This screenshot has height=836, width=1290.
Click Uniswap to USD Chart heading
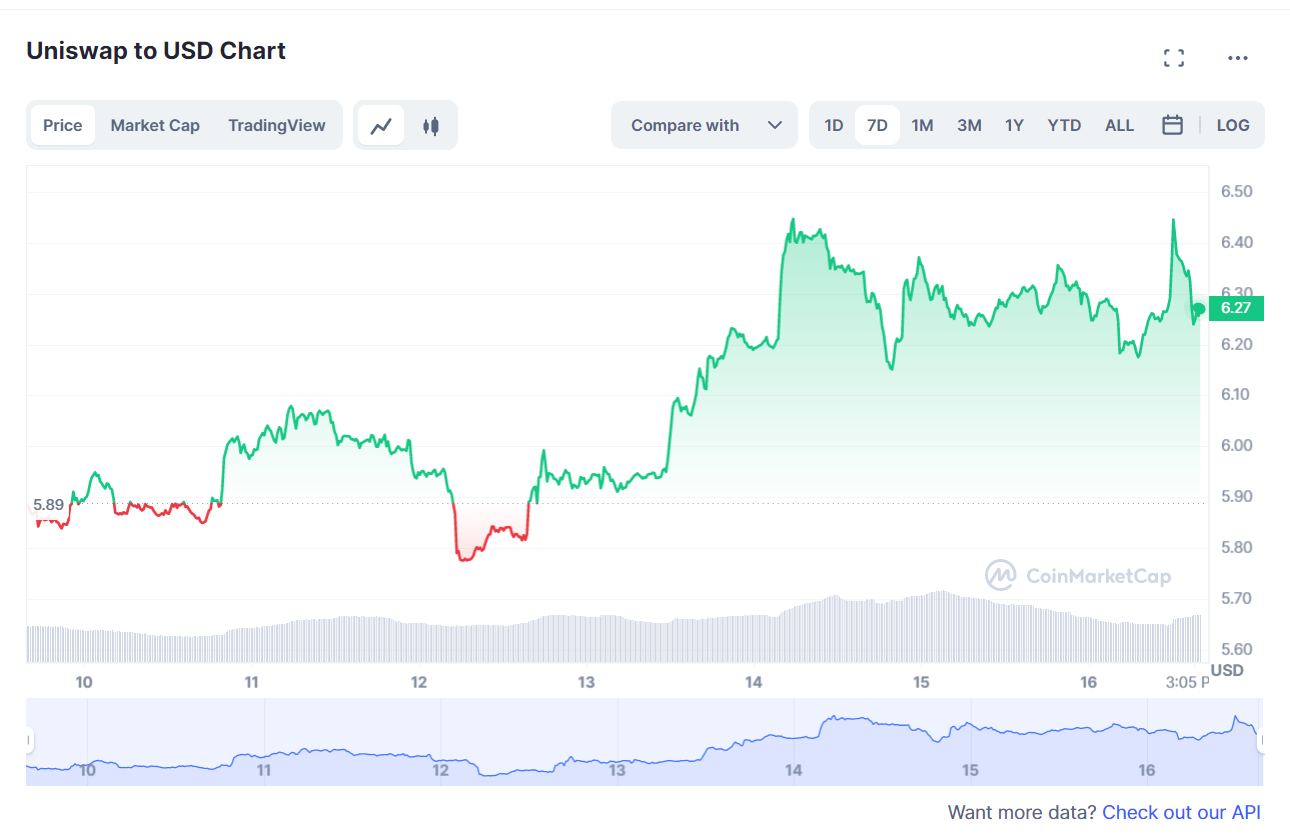[x=156, y=51]
